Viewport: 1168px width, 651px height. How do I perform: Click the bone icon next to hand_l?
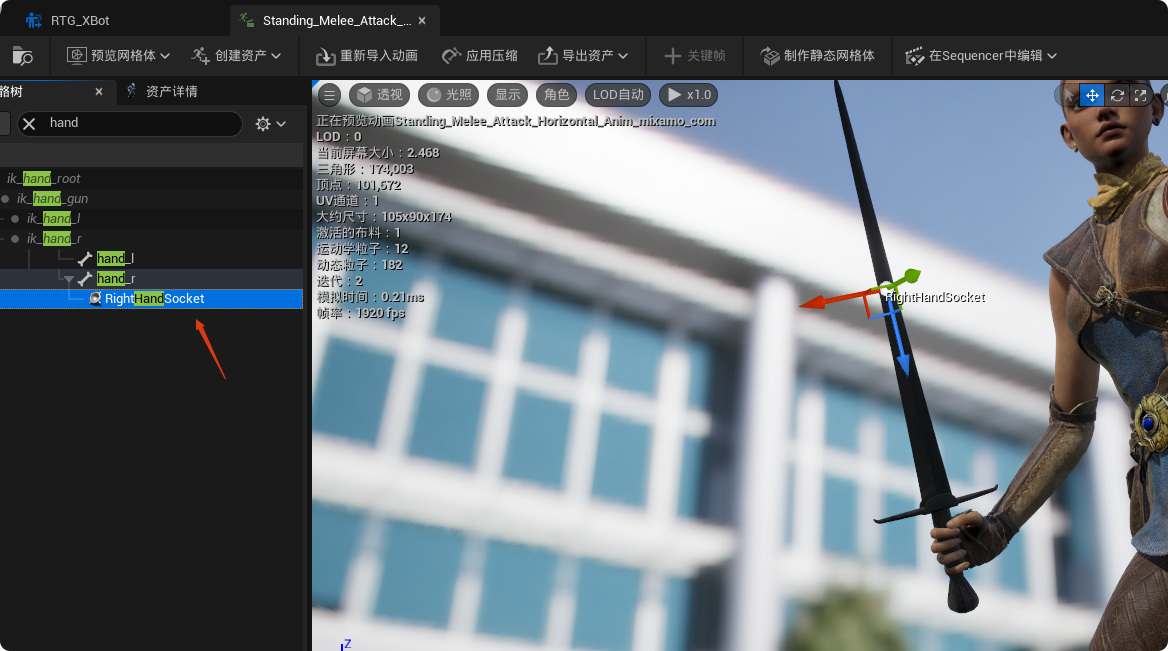[85, 258]
